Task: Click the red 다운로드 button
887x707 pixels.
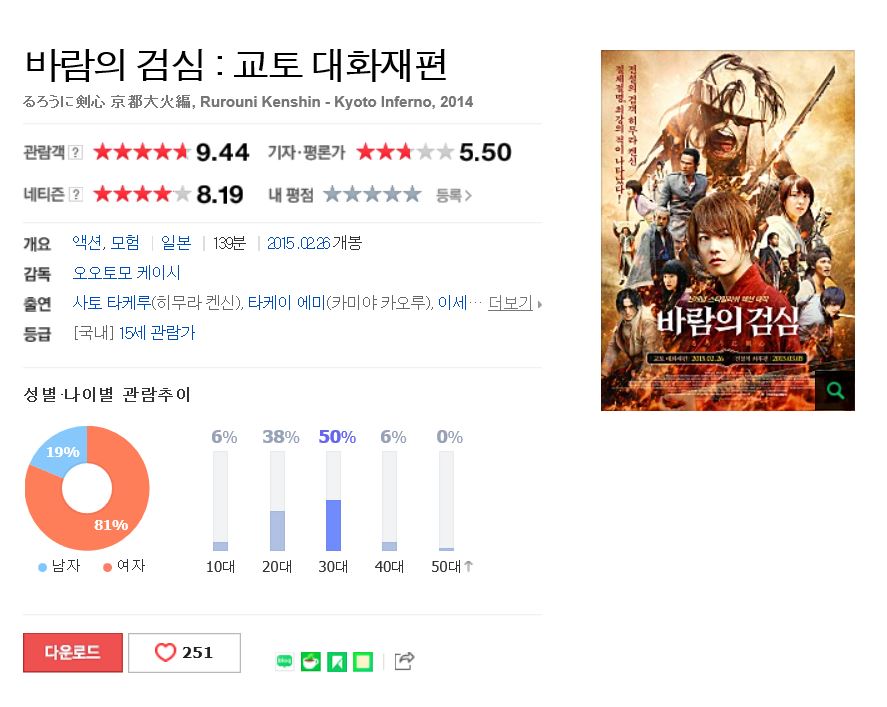Action: [73, 653]
